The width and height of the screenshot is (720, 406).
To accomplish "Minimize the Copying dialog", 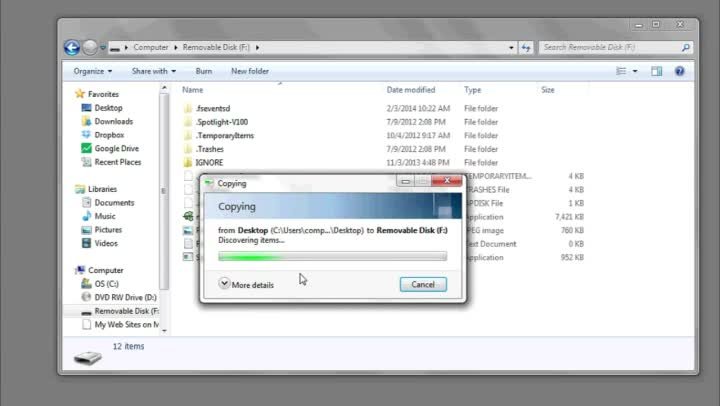I will point(405,181).
